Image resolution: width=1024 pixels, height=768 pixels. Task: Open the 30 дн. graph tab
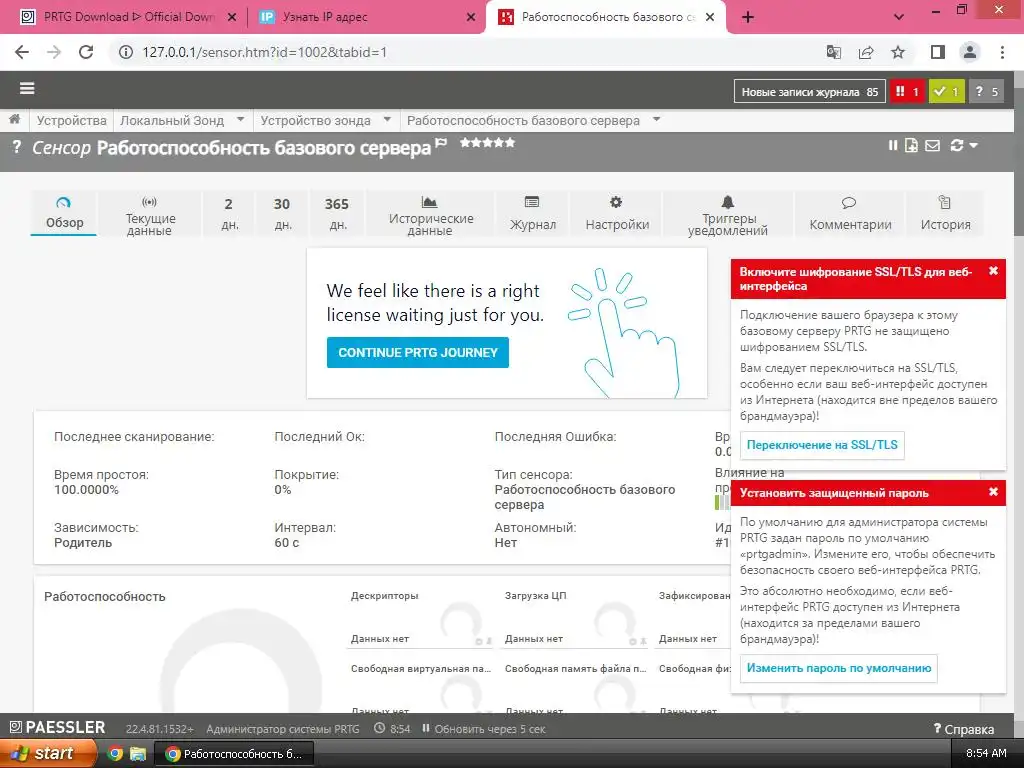[282, 213]
